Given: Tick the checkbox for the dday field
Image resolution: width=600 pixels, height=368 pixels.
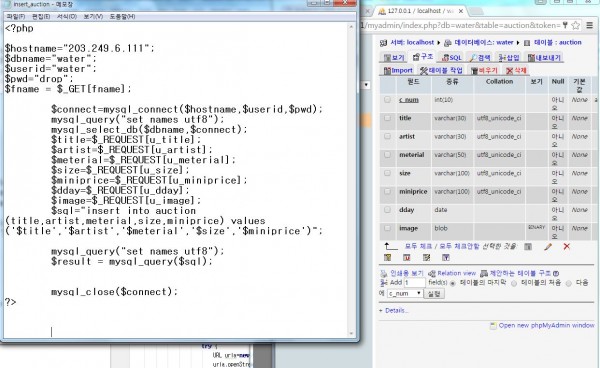Looking at the screenshot, I should click(387, 210).
